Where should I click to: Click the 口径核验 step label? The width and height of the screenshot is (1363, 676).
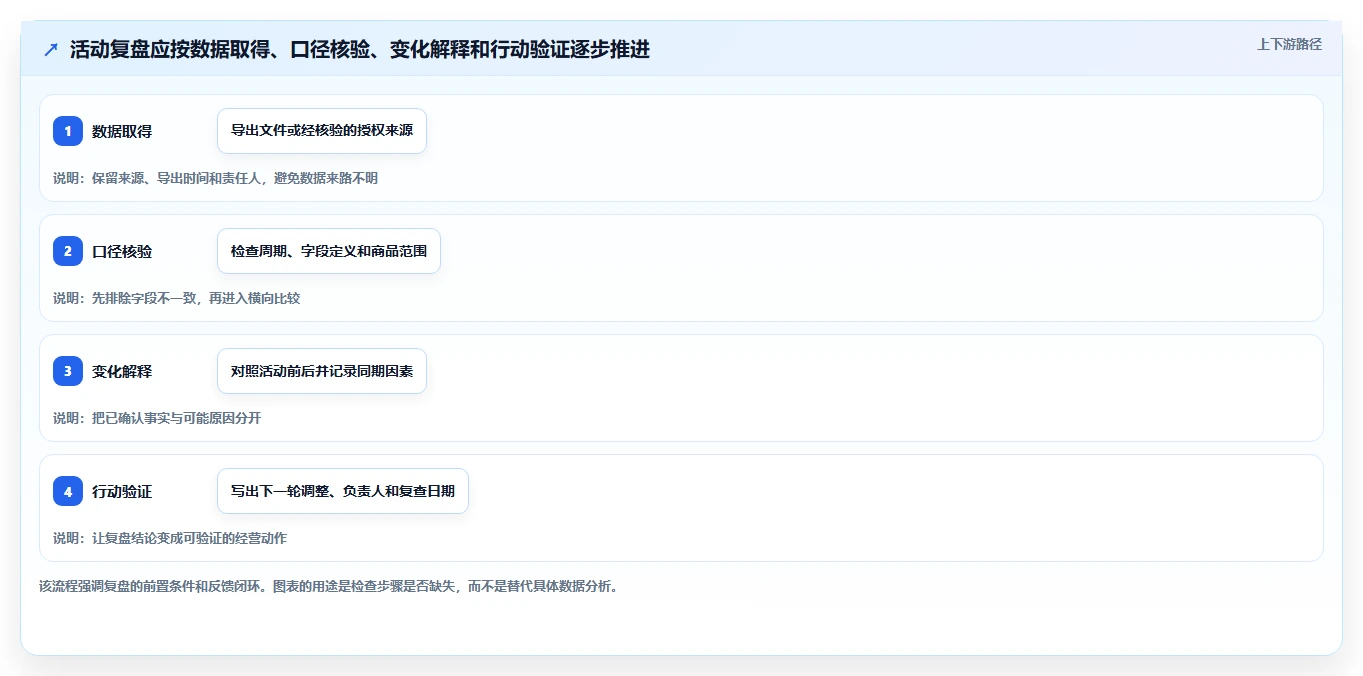click(122, 251)
